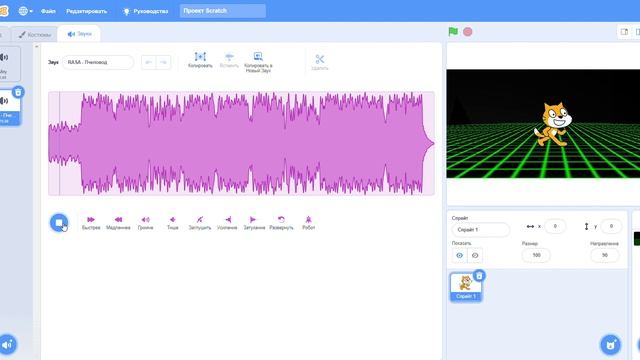Image resolution: width=640 pixels, height=360 pixels.
Task: Apply the Затухание fade-out effect
Action: click(x=254, y=223)
